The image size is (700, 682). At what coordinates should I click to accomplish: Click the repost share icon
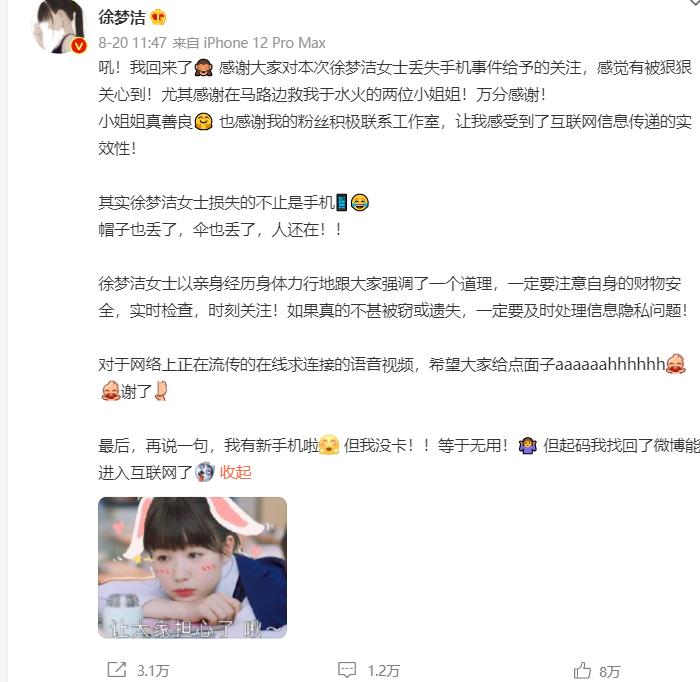tap(117, 670)
